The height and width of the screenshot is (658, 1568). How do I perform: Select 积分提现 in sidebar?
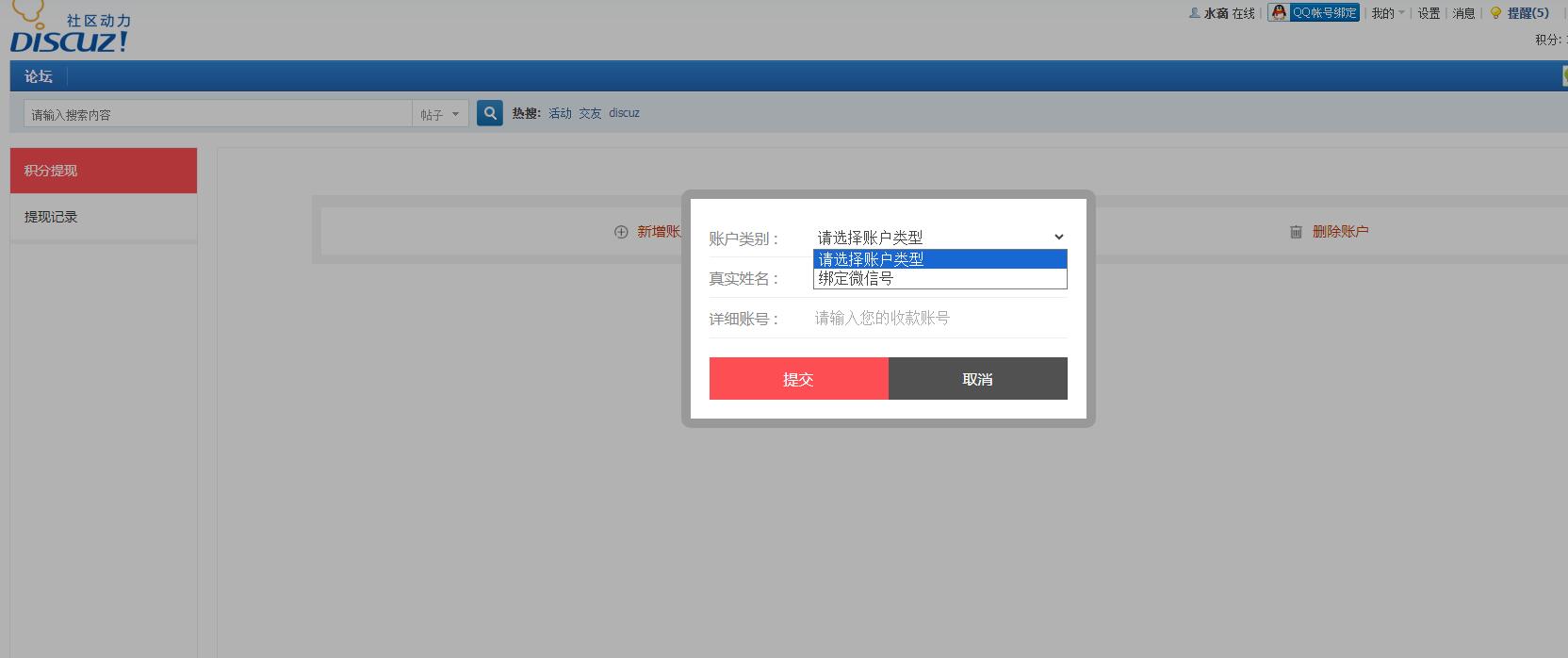click(x=51, y=171)
